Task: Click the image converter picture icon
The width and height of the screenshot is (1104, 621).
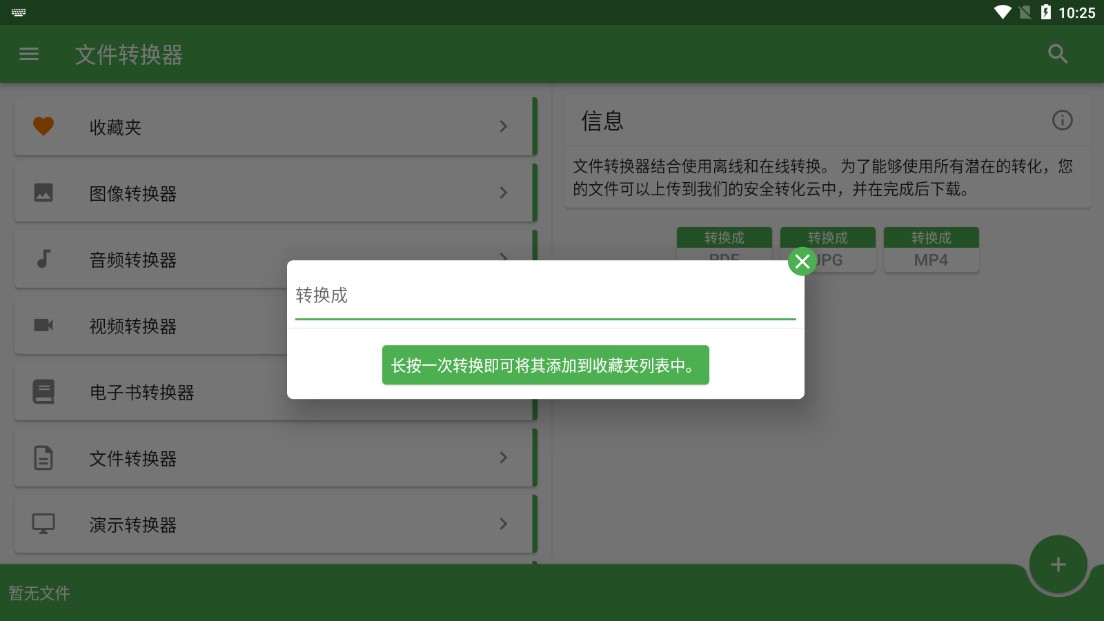Action: pos(44,192)
